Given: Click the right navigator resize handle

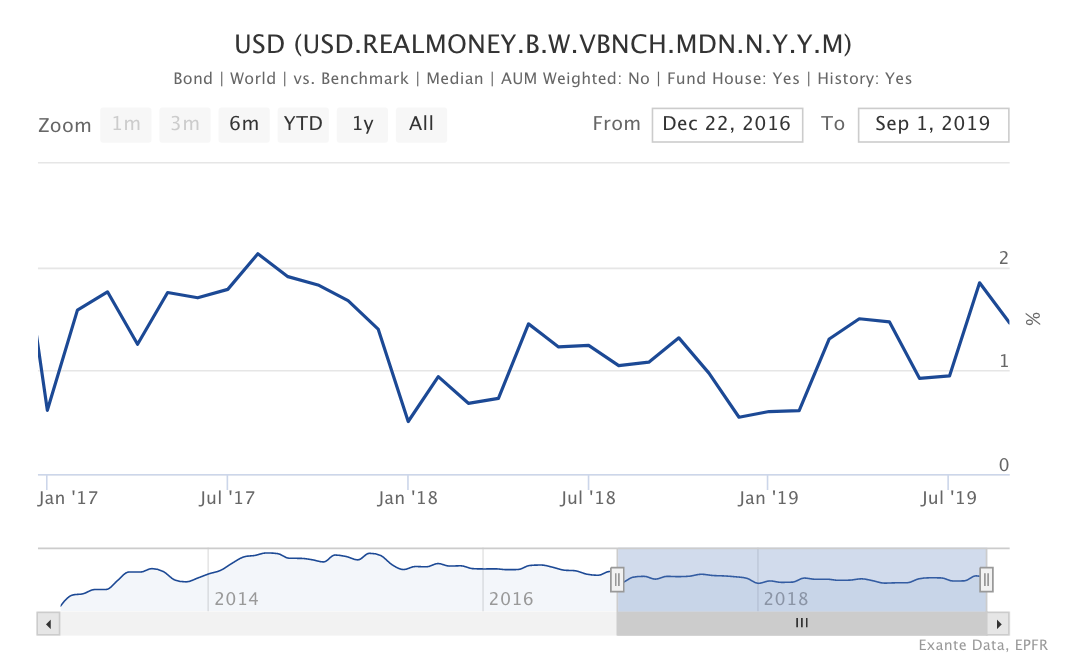Looking at the screenshot, I should tap(986, 578).
